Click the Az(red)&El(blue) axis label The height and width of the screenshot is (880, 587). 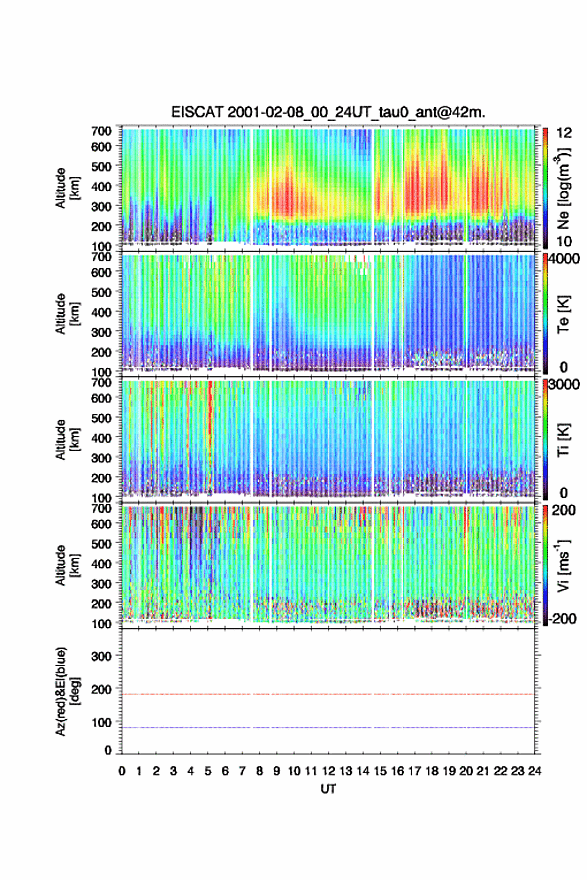(x=67, y=691)
